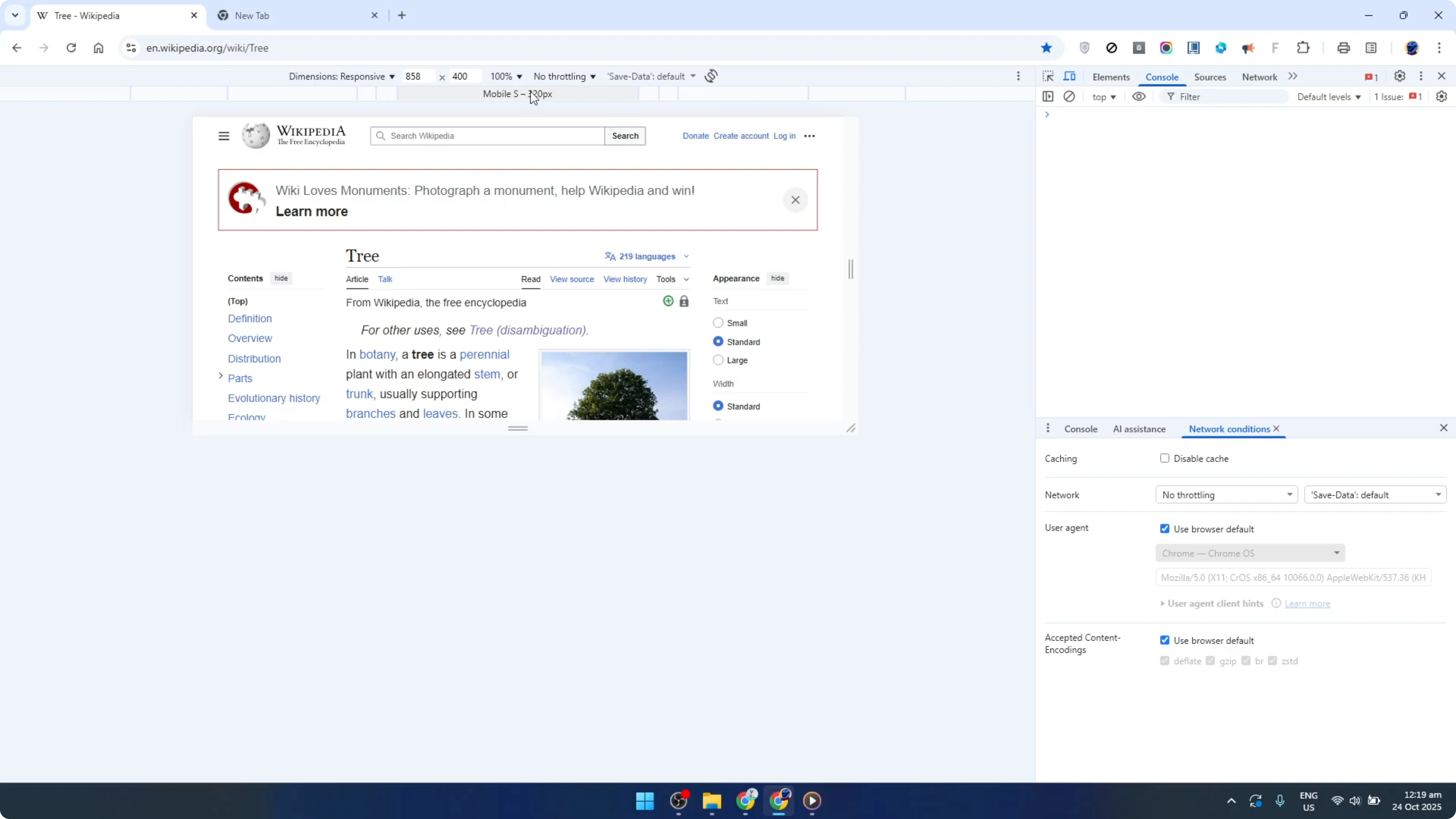The height and width of the screenshot is (819, 1456).
Task: Open DevTools settings gear in top bar
Action: [x=1399, y=76]
